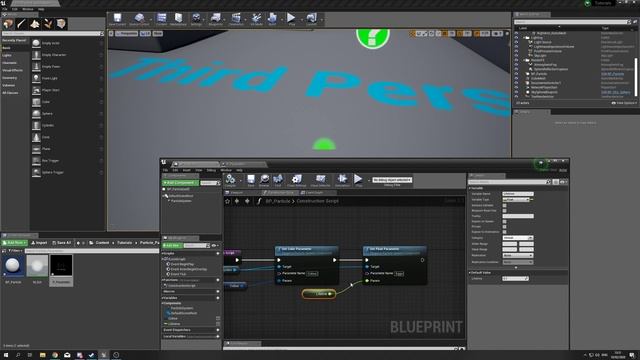Toggle Expose on Spawn checkbox
Screen dimensions: 640x360
point(504,222)
